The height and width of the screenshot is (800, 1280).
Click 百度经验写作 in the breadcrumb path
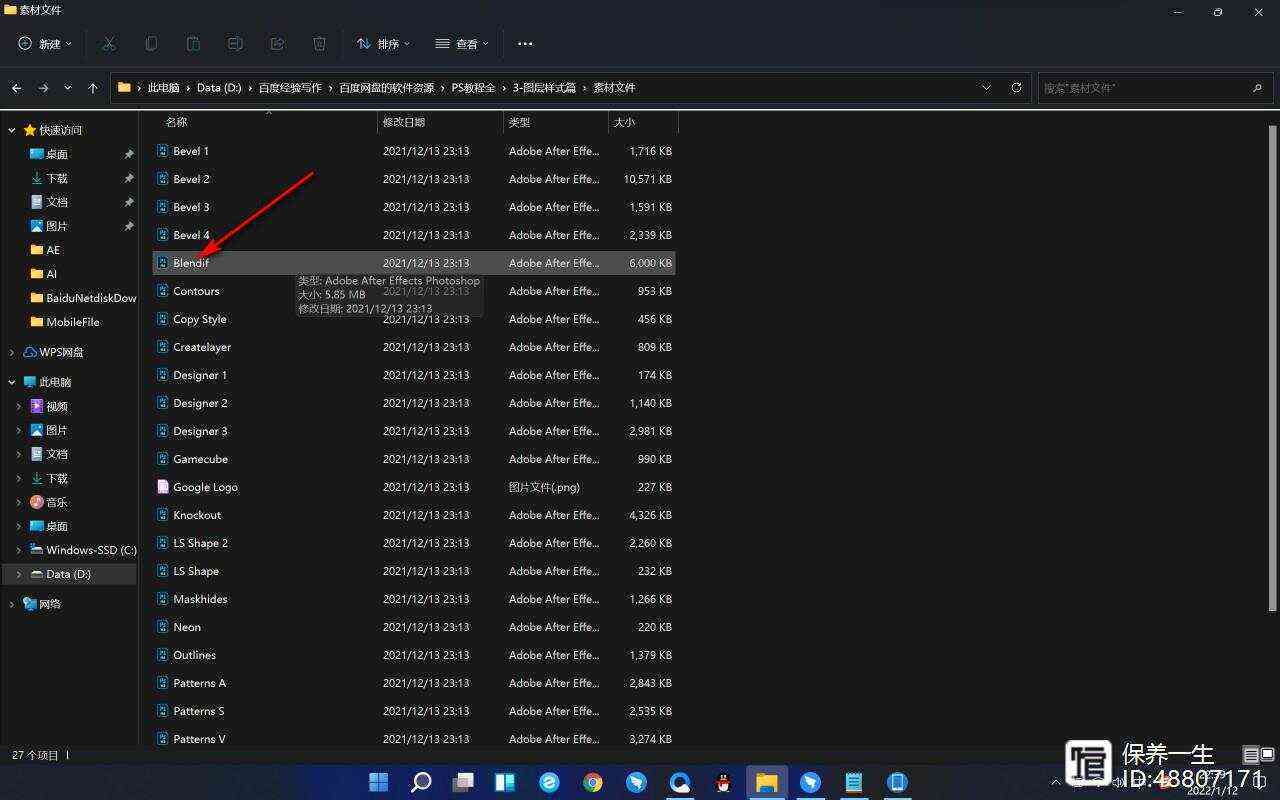coord(290,88)
